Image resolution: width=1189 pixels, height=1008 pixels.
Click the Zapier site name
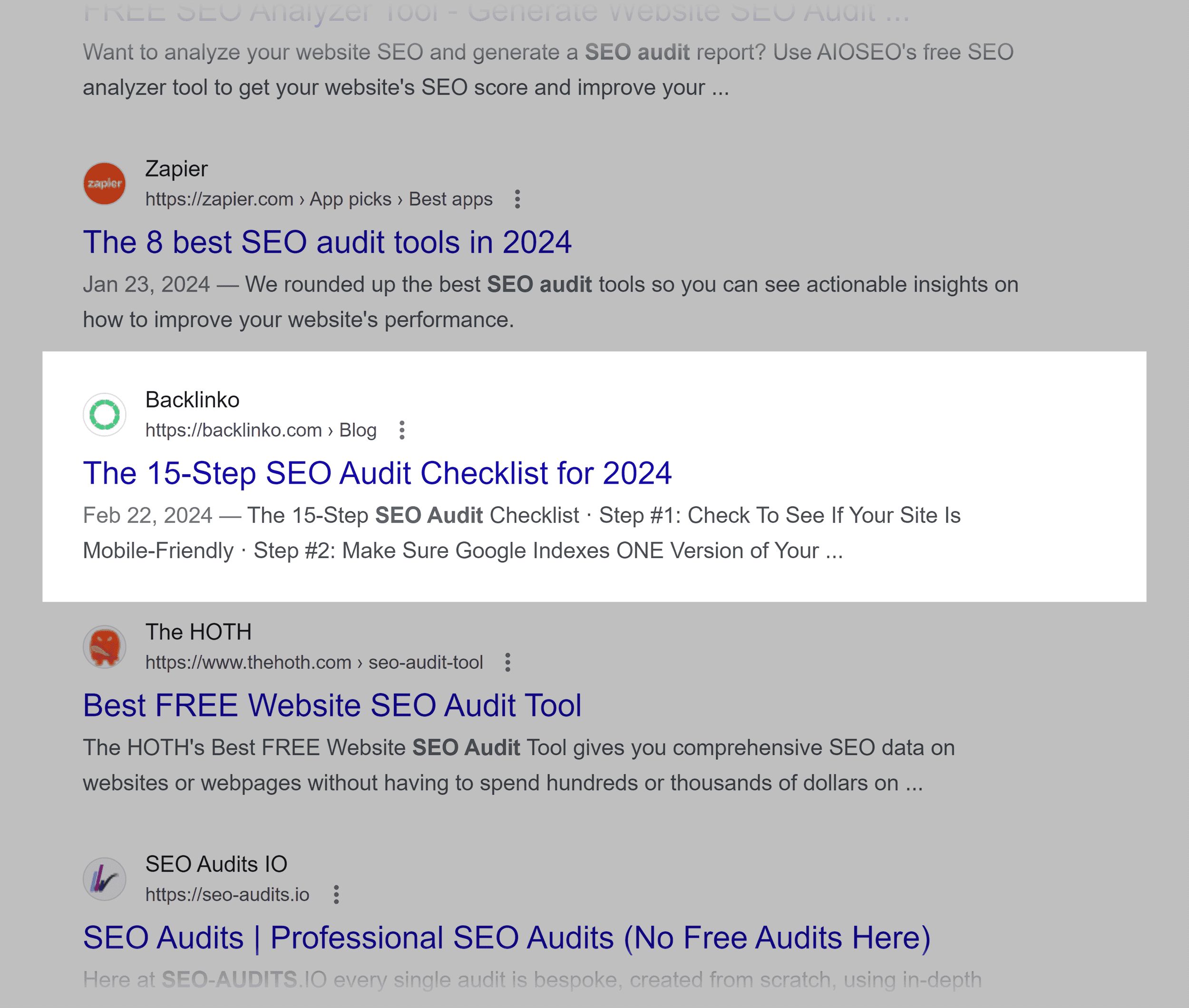176,169
